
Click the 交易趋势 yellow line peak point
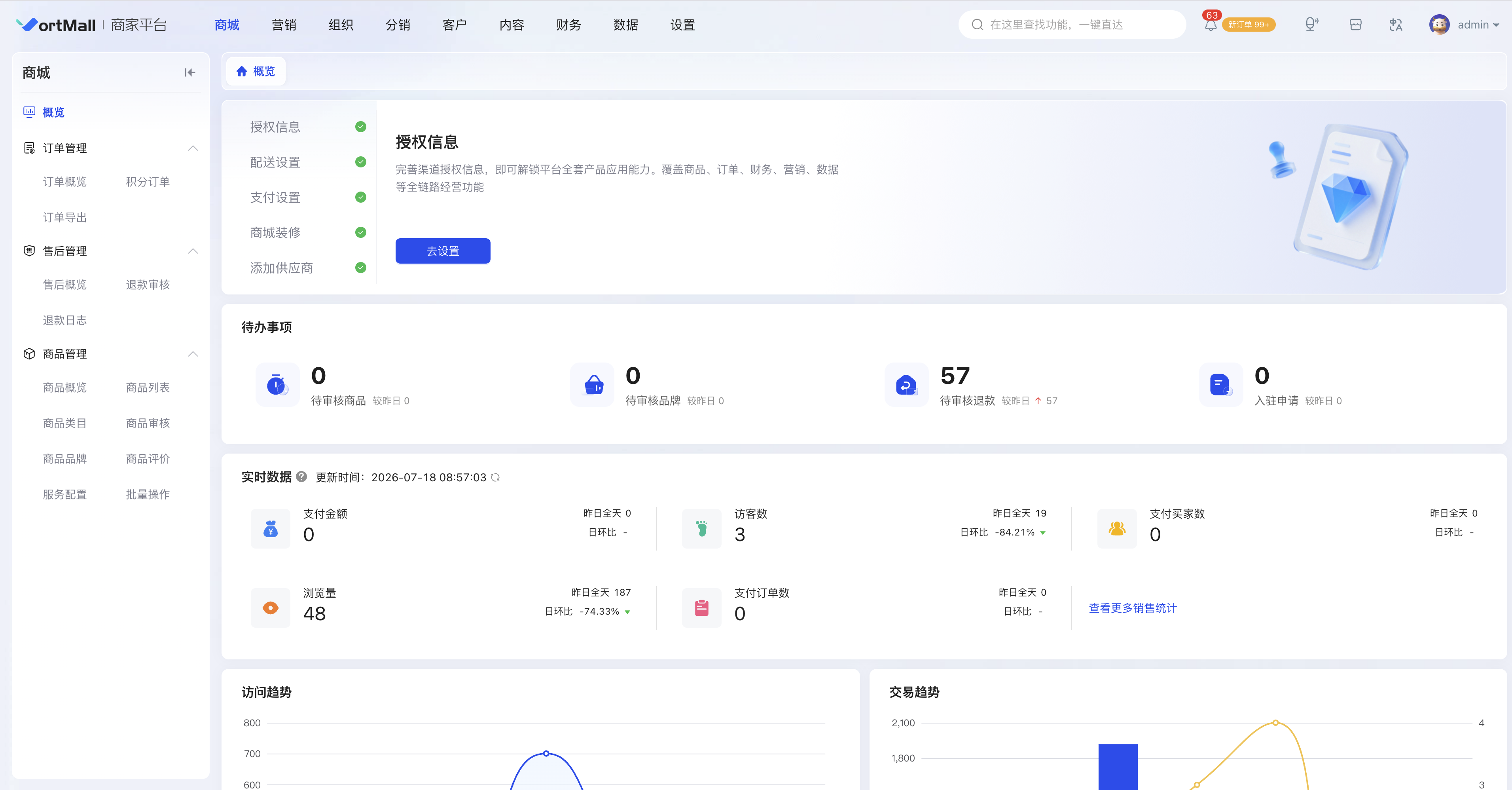[x=1275, y=722]
